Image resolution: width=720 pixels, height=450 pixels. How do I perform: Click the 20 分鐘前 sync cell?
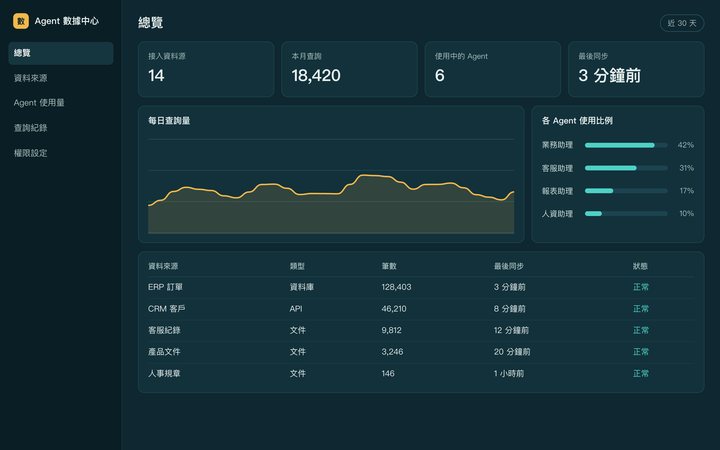pyautogui.click(x=512, y=352)
